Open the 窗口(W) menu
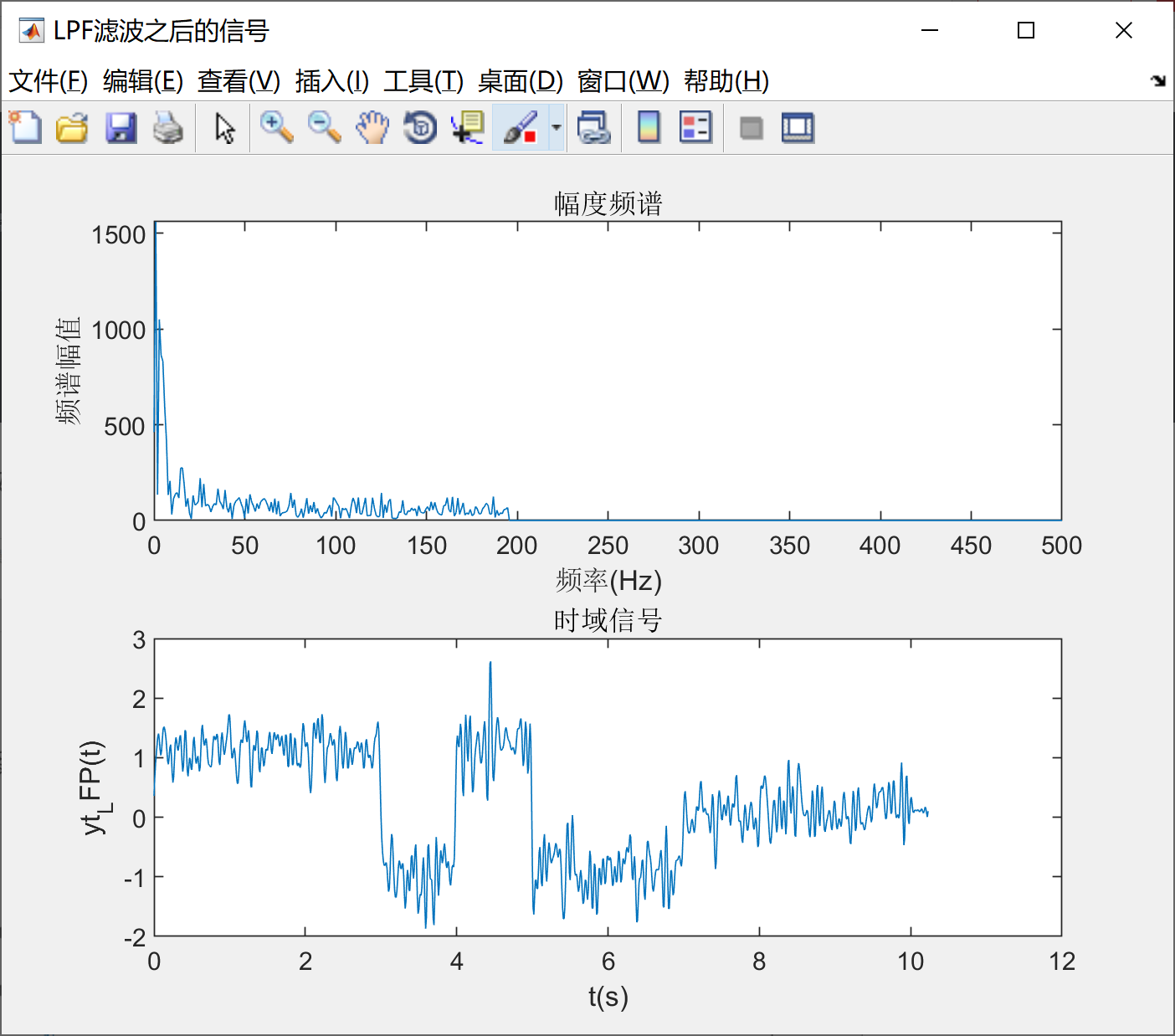Screen dimensions: 1175x1036 click(x=623, y=81)
